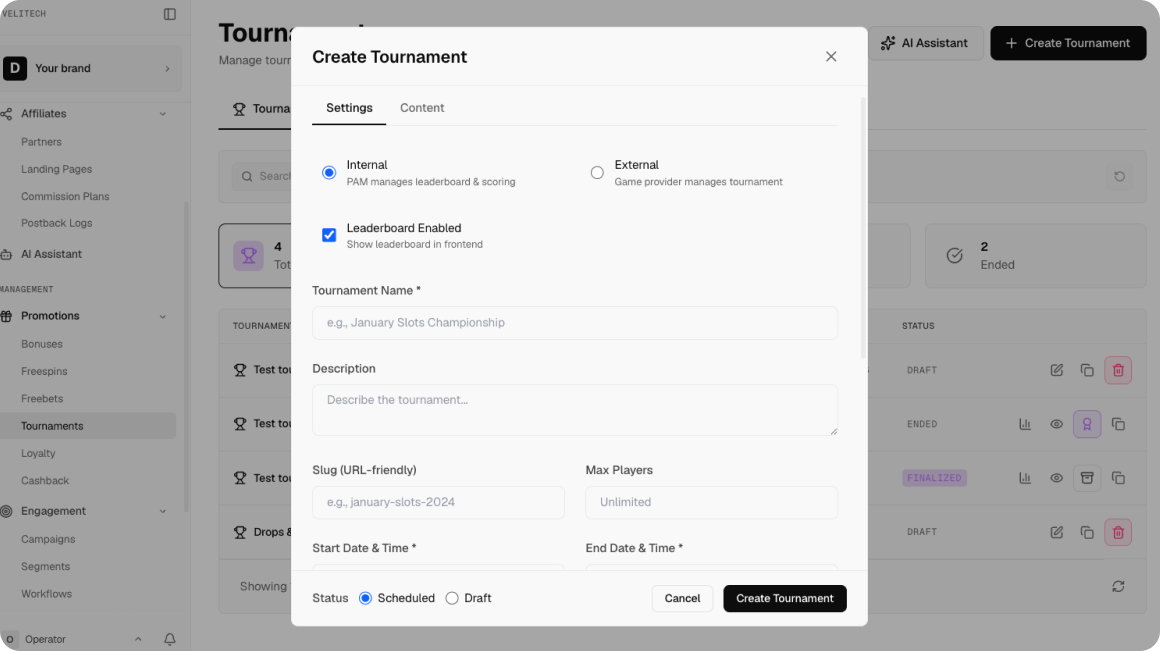
Task: Click the black Create Tournament header button
Action: point(1068,43)
